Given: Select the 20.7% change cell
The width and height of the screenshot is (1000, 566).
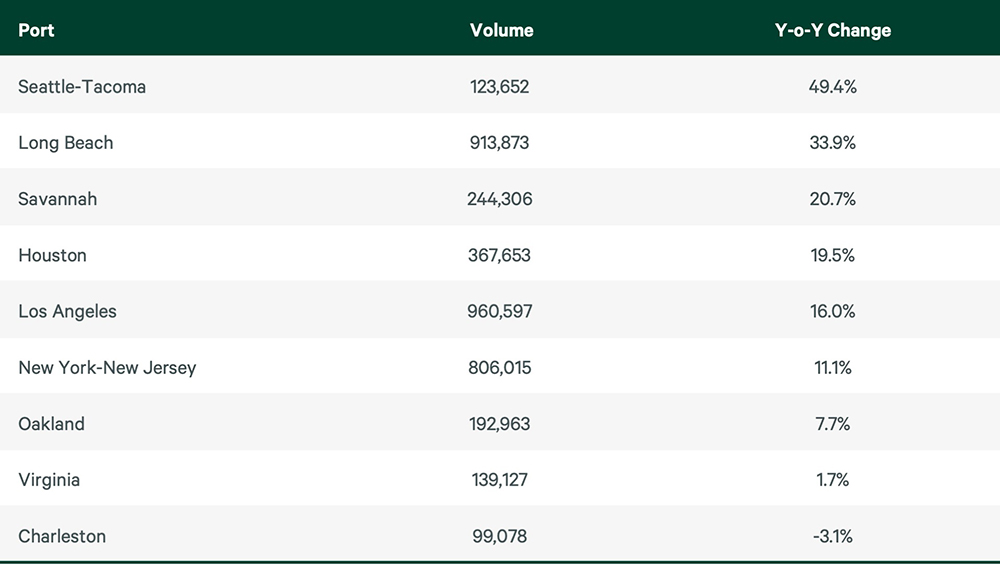Looking at the screenshot, I should (832, 199).
